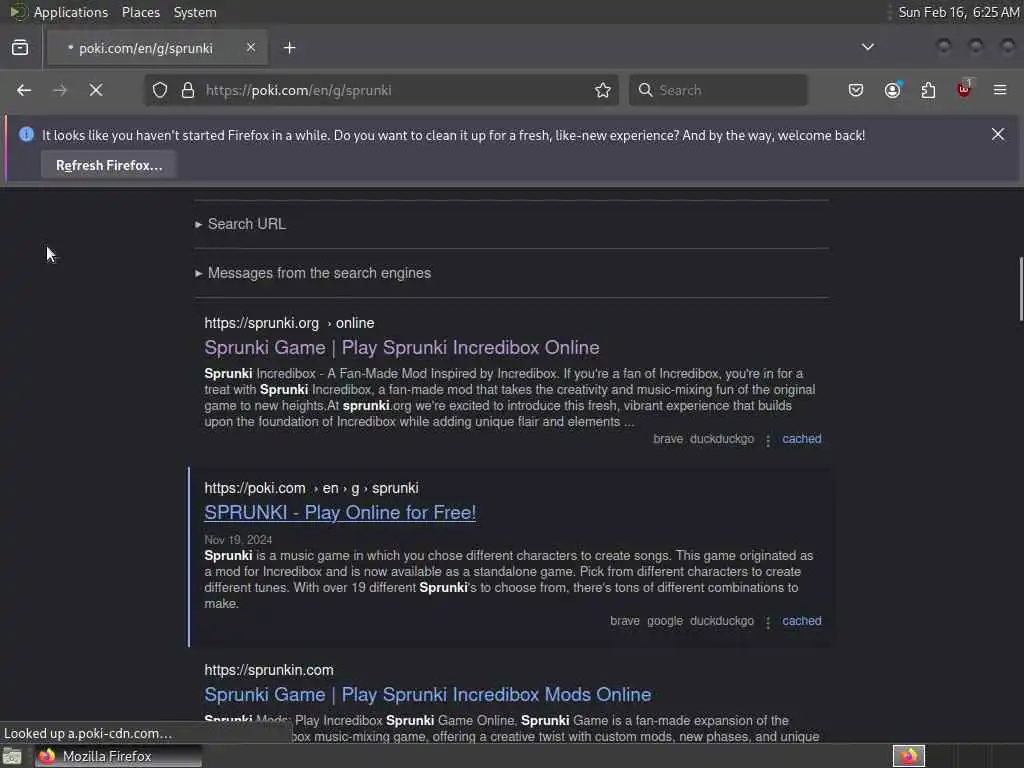Viewport: 1024px width, 768px height.
Task: Open the Applications menu
Action: click(x=71, y=12)
